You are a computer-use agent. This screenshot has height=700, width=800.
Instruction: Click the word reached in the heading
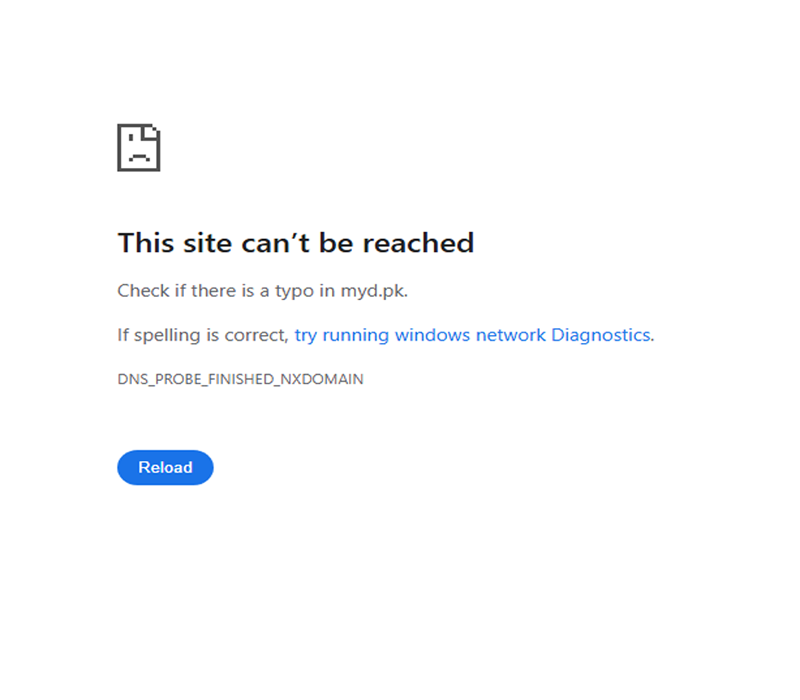coord(418,243)
